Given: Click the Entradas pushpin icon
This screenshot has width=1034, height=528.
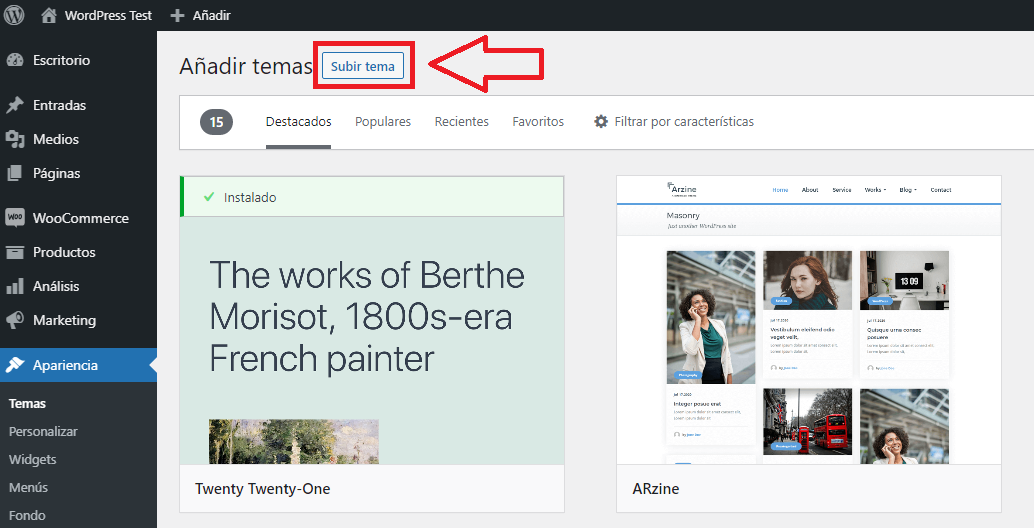Looking at the screenshot, I should [15, 105].
